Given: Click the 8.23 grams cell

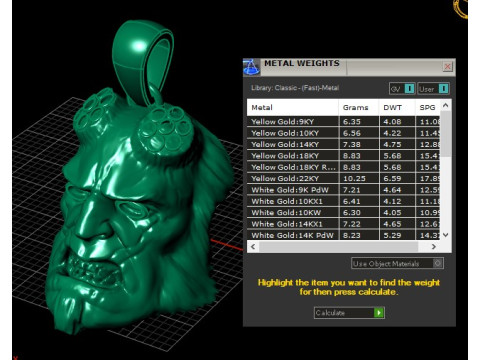Looking at the screenshot, I should click(x=359, y=235).
